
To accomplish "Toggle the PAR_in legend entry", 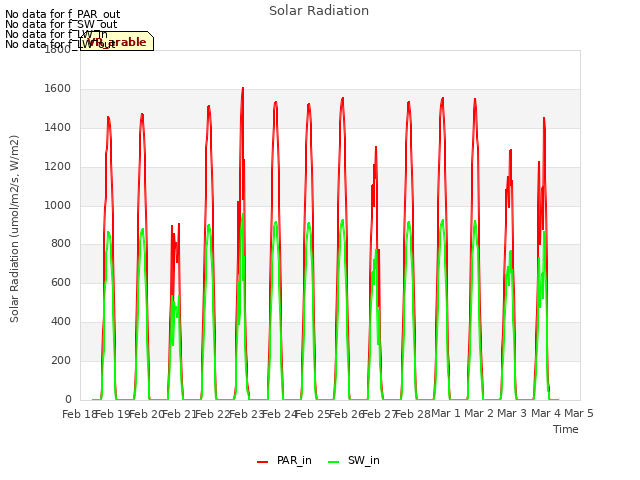I will (284, 460).
